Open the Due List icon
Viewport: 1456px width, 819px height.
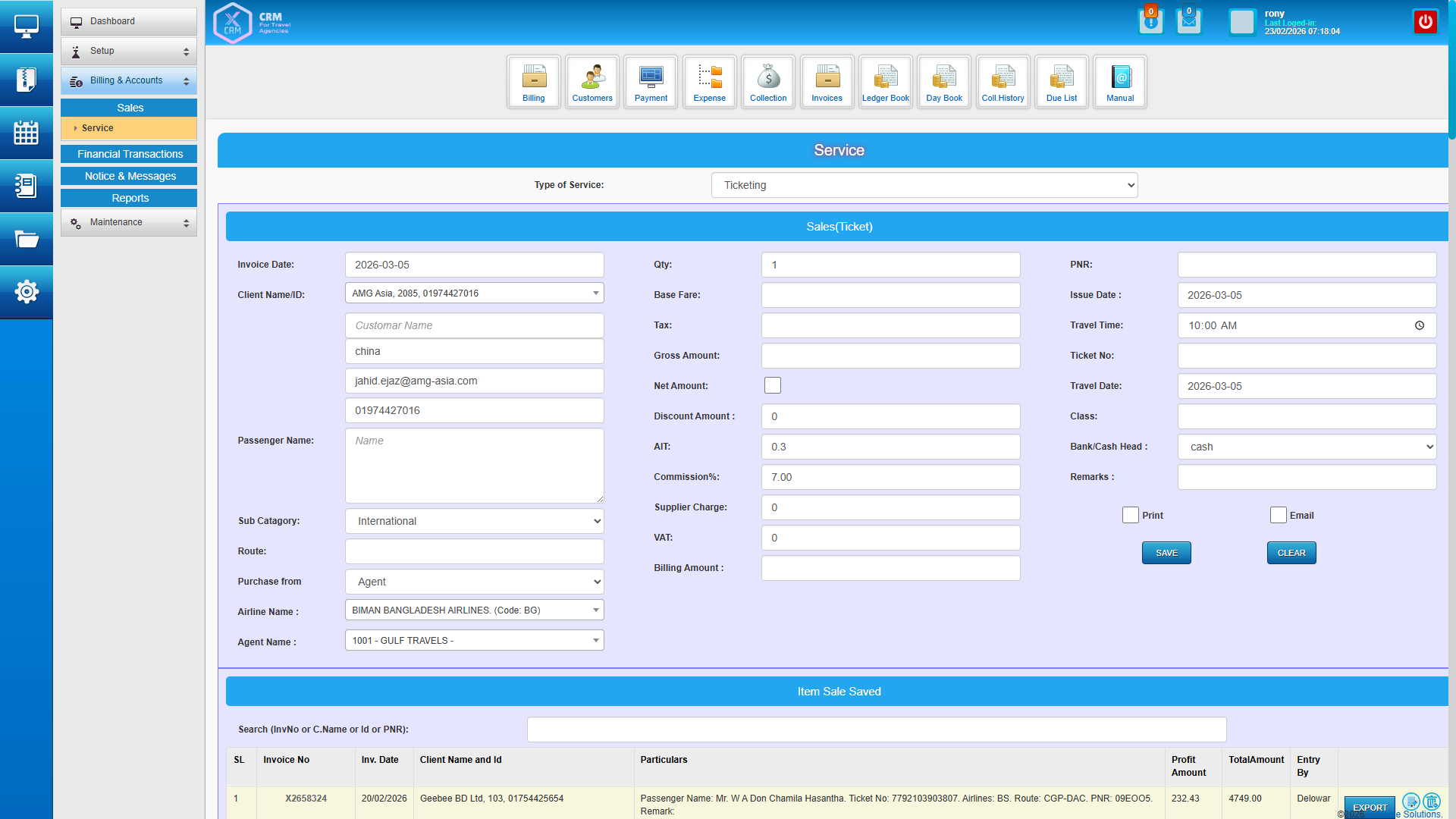click(1061, 81)
